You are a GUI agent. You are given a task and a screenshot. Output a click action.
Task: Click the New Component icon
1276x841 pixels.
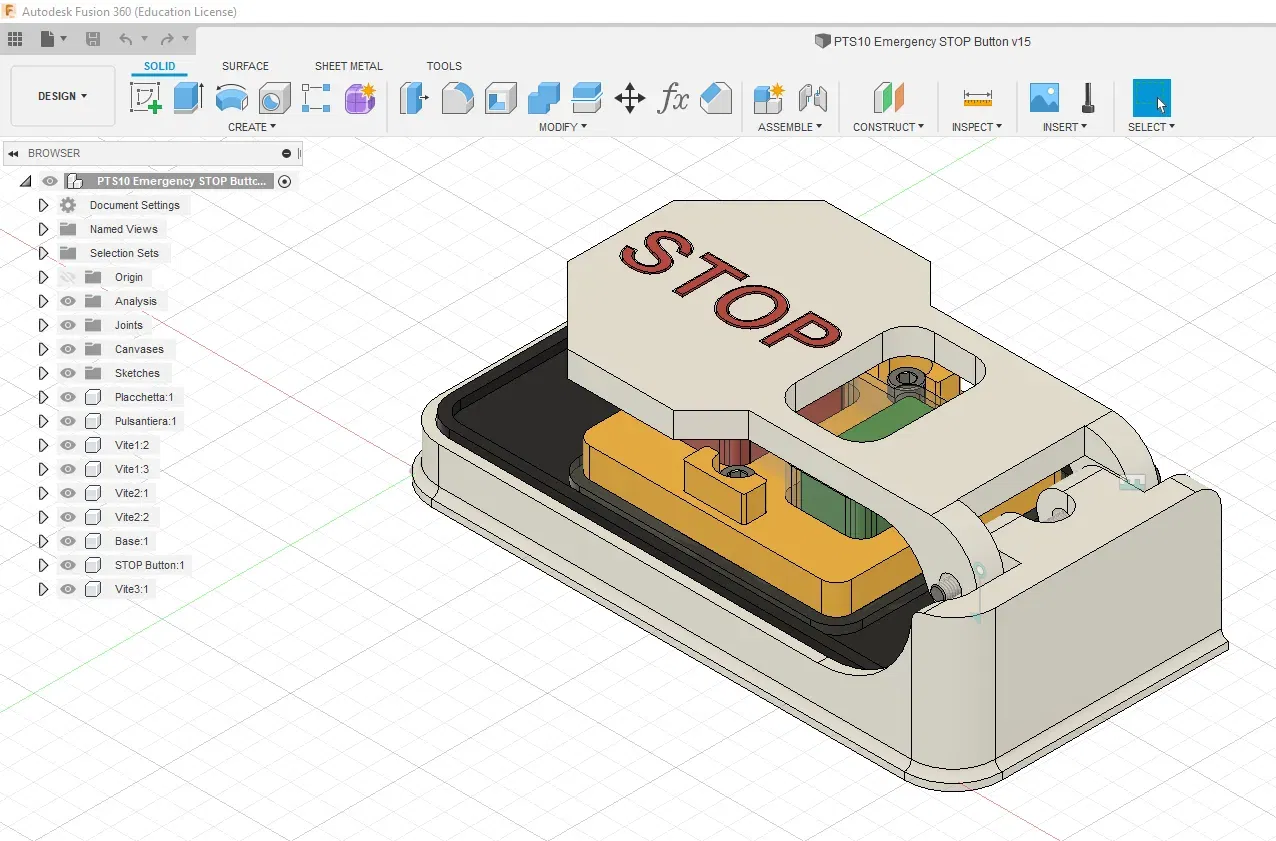pyautogui.click(x=769, y=98)
